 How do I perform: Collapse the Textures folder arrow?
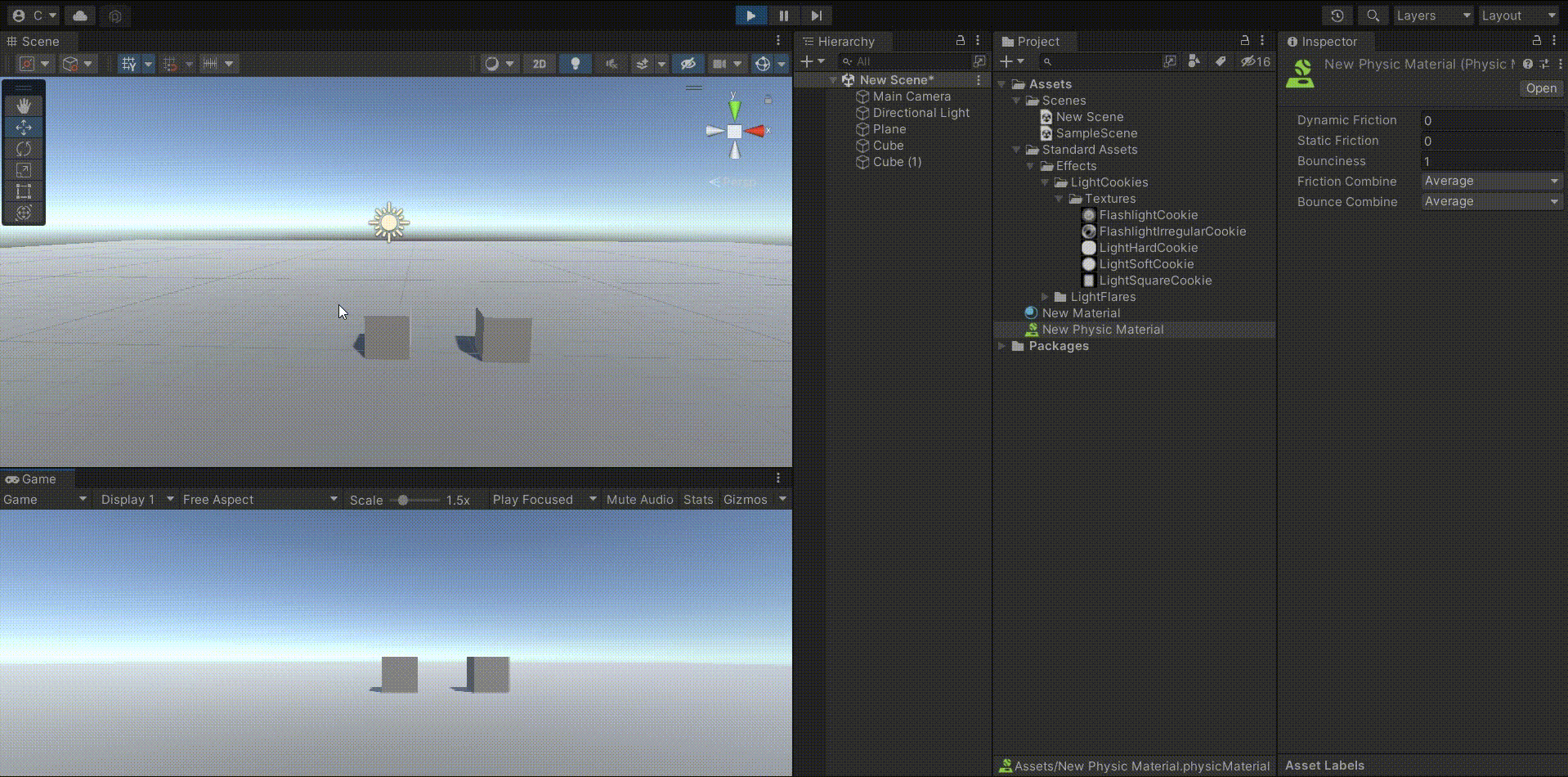1059,199
